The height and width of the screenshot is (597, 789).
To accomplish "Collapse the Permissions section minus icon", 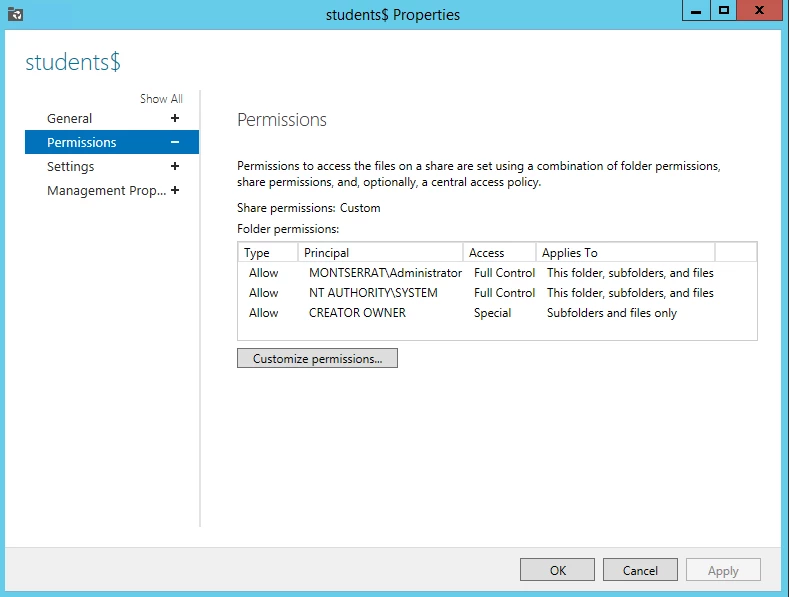I will (x=175, y=142).
